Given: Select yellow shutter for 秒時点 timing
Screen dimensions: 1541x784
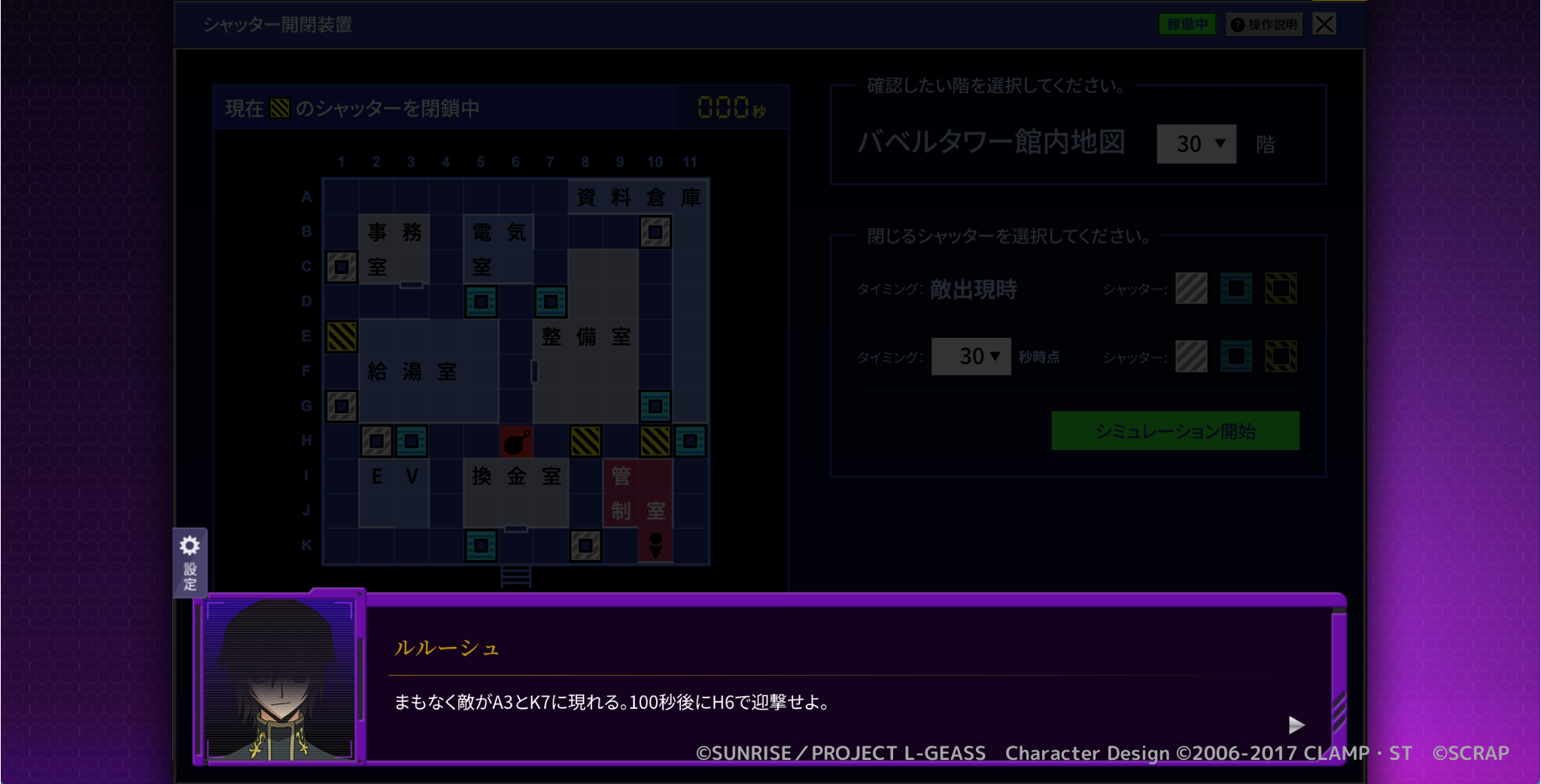Looking at the screenshot, I should 1281,356.
